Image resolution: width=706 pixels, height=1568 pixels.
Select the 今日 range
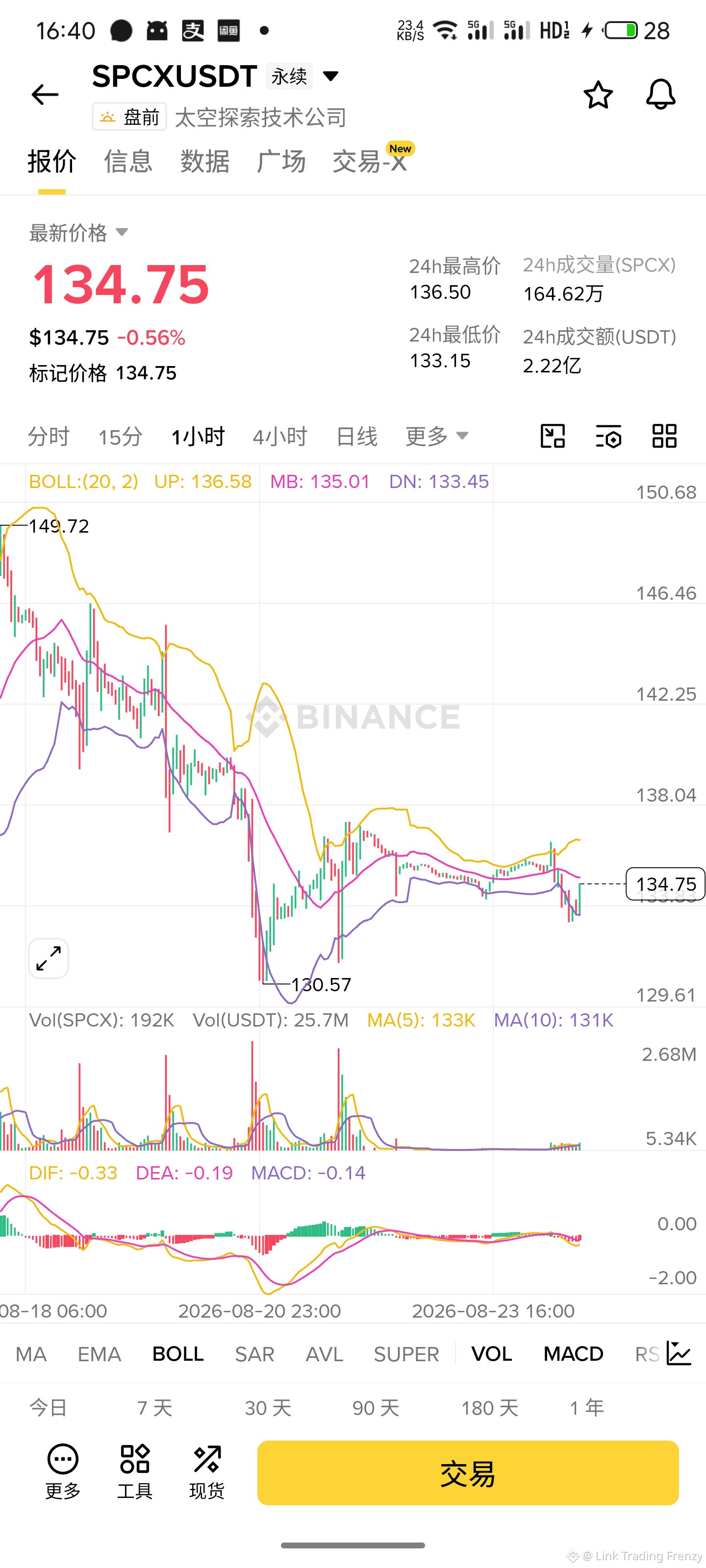(48, 1407)
